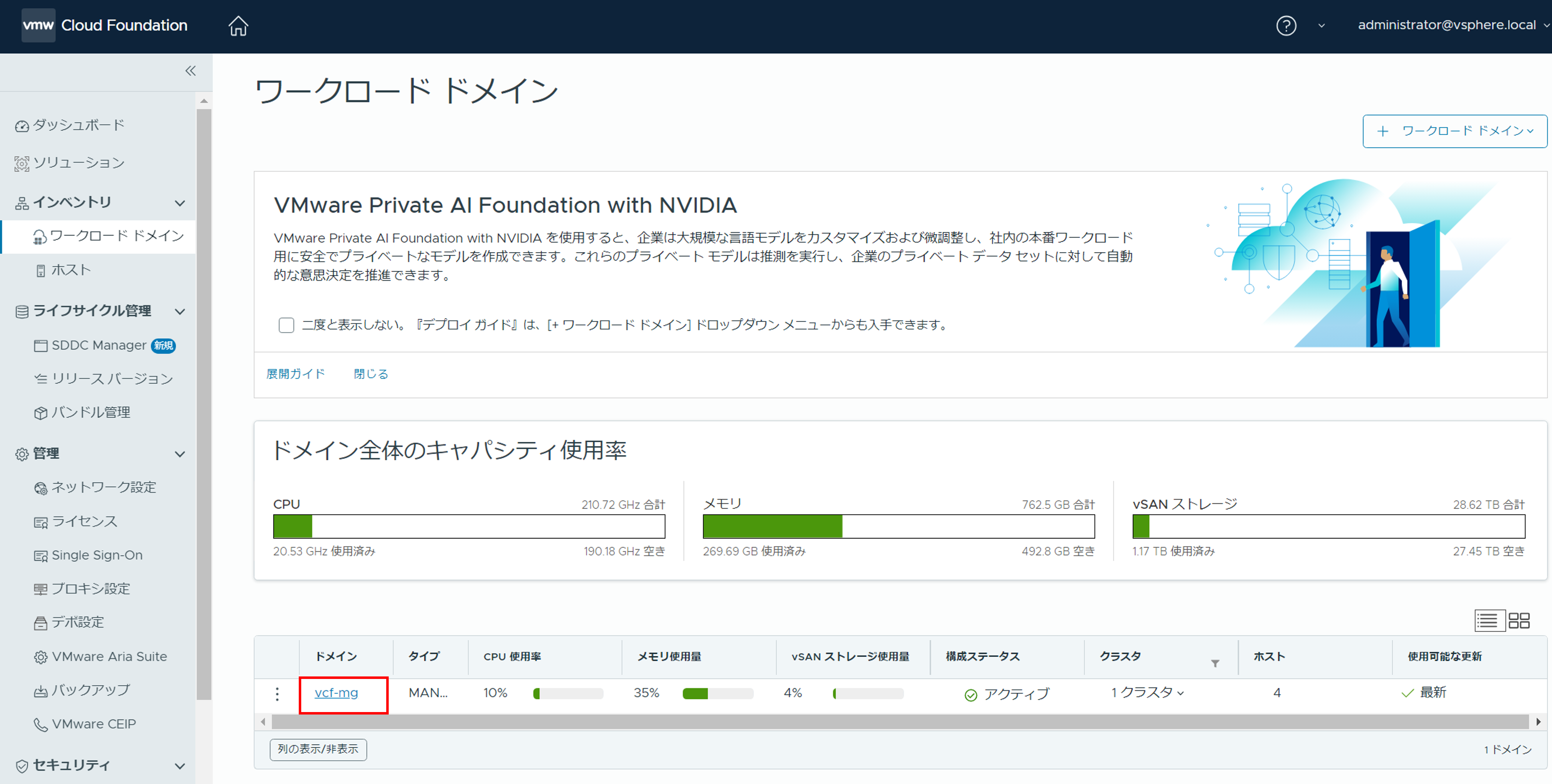Open ダッシュボード in the sidebar
Image resolution: width=1552 pixels, height=784 pixels.
[x=78, y=125]
